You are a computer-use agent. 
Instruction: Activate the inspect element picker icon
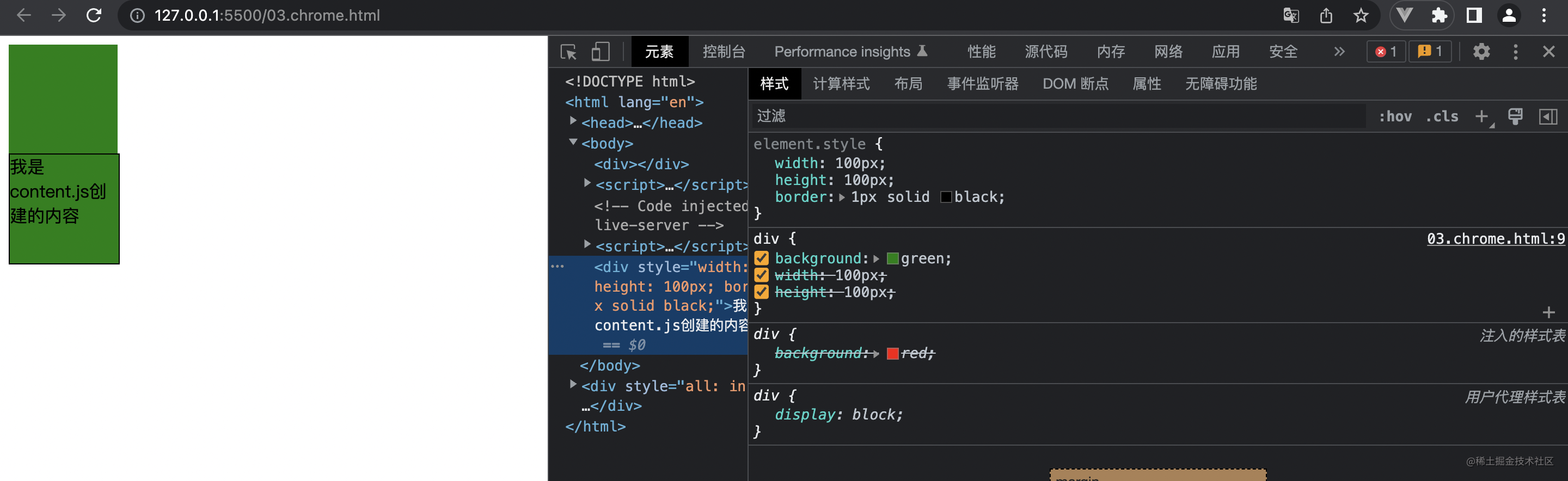point(568,52)
